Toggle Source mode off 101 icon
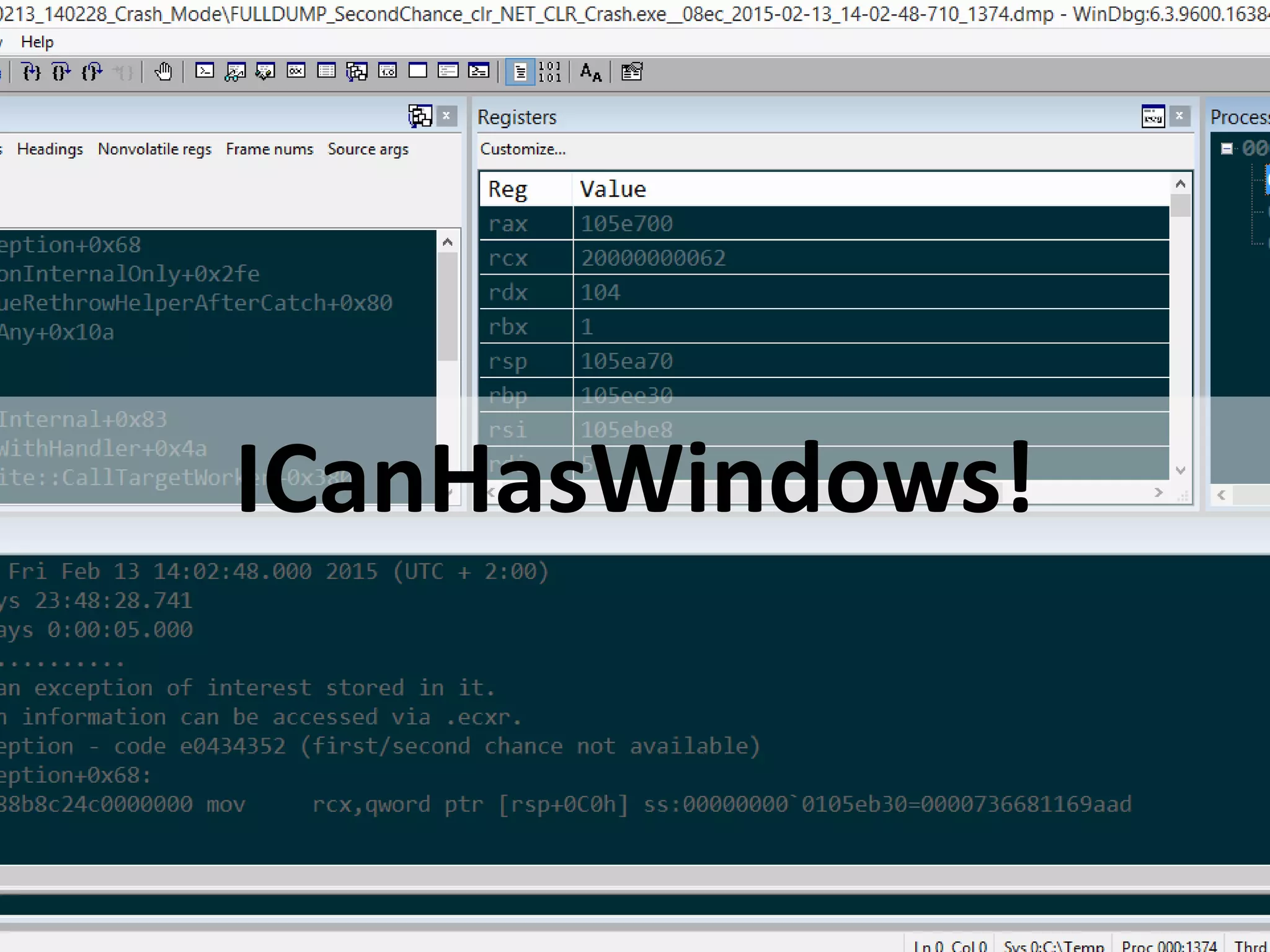The height and width of the screenshot is (952, 1270). coord(549,72)
